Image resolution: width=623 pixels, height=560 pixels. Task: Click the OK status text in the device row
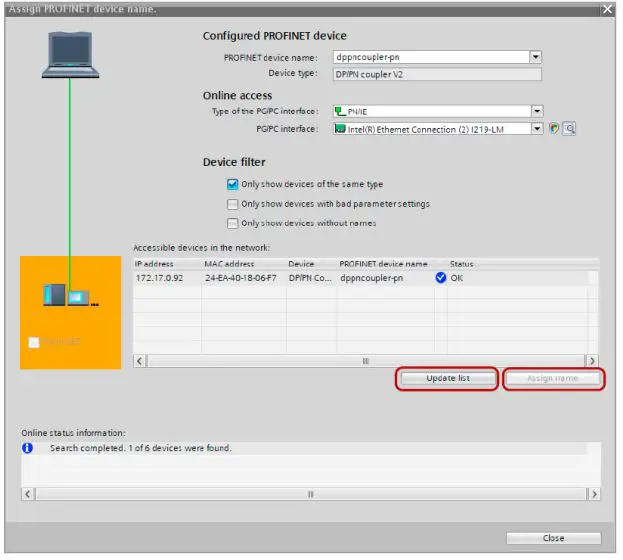click(x=457, y=278)
